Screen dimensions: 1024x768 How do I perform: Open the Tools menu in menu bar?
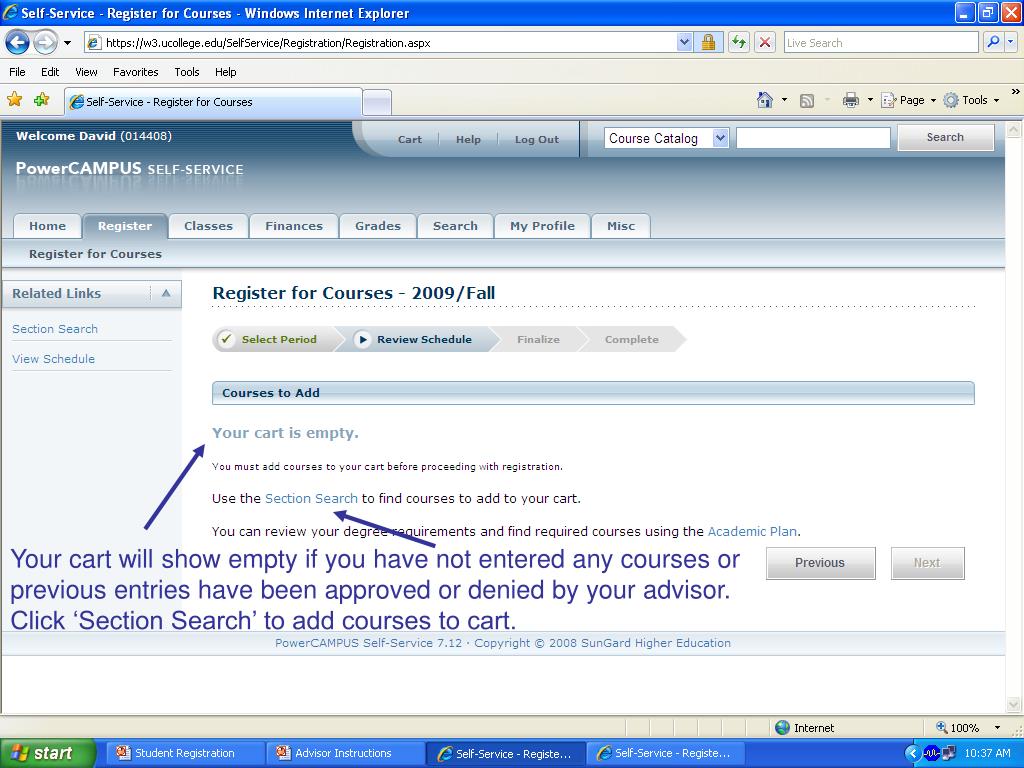(187, 72)
